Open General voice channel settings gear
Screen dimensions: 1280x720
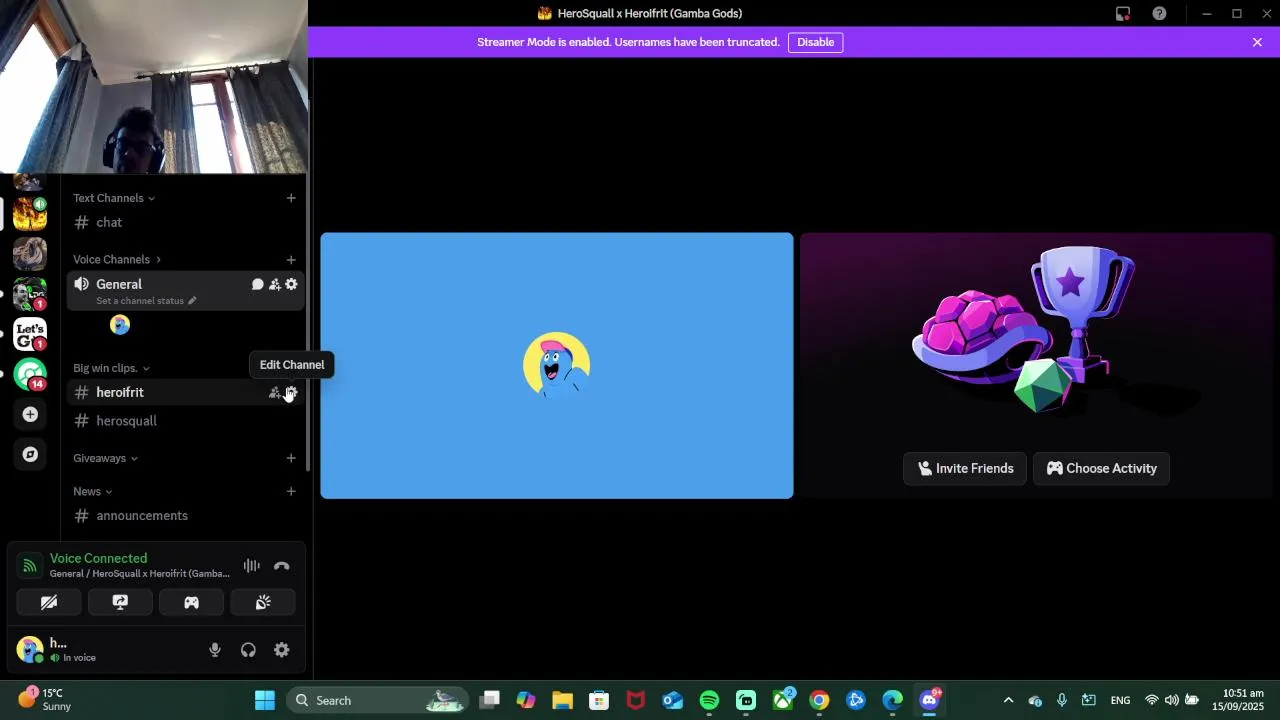click(291, 285)
